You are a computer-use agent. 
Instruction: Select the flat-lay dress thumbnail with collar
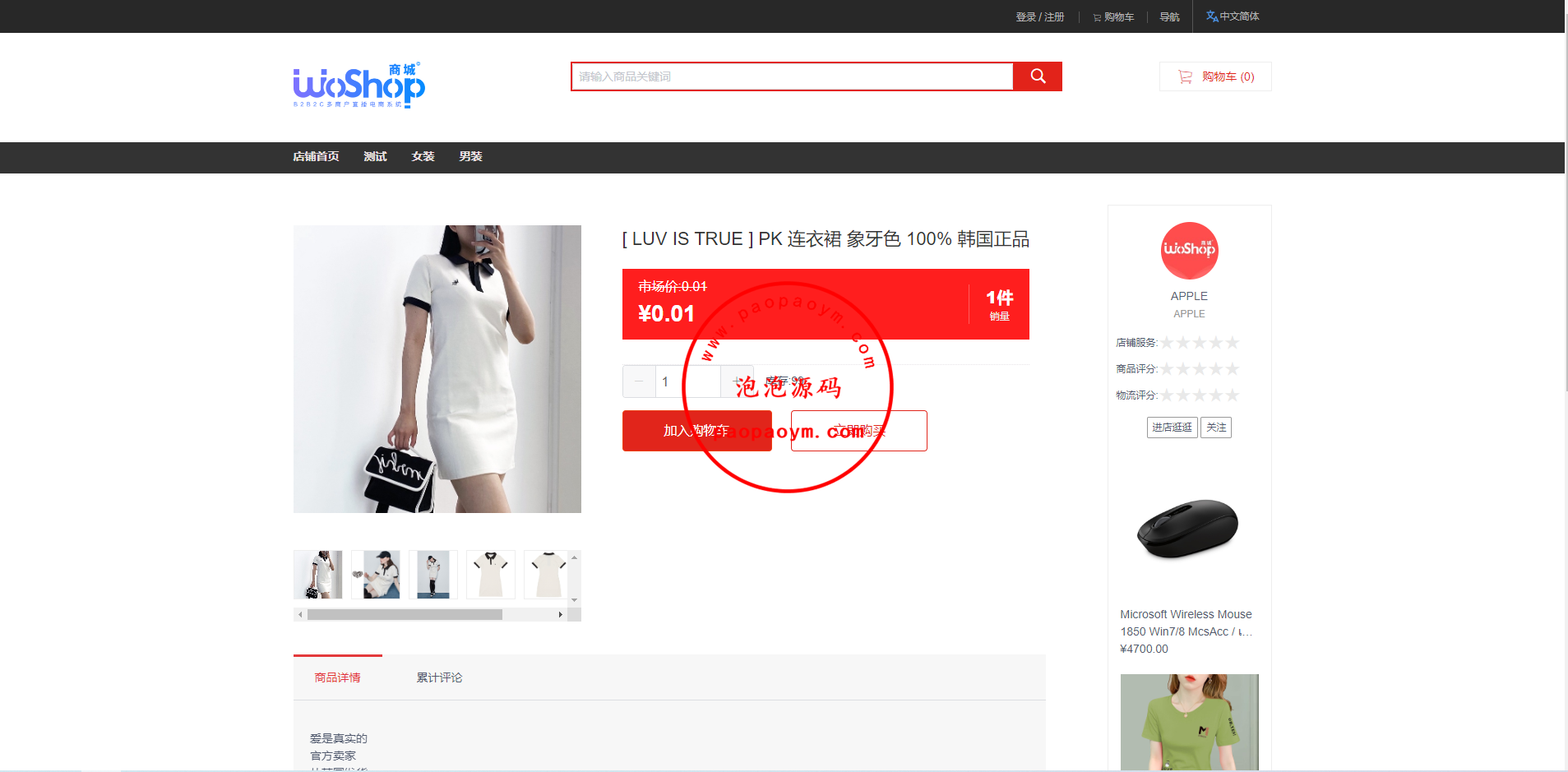pyautogui.click(x=491, y=575)
